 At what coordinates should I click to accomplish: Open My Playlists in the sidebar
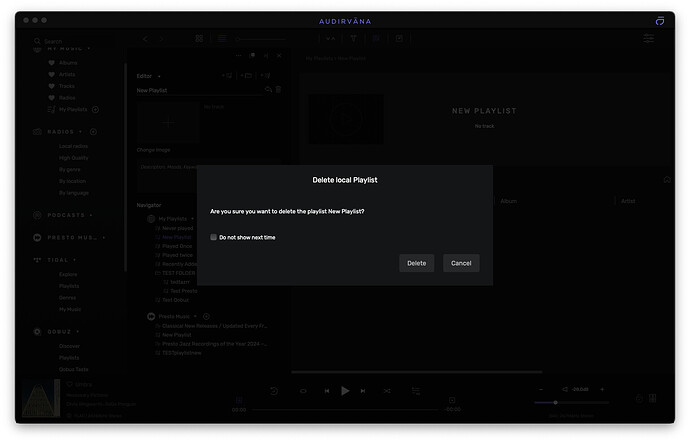[x=73, y=109]
